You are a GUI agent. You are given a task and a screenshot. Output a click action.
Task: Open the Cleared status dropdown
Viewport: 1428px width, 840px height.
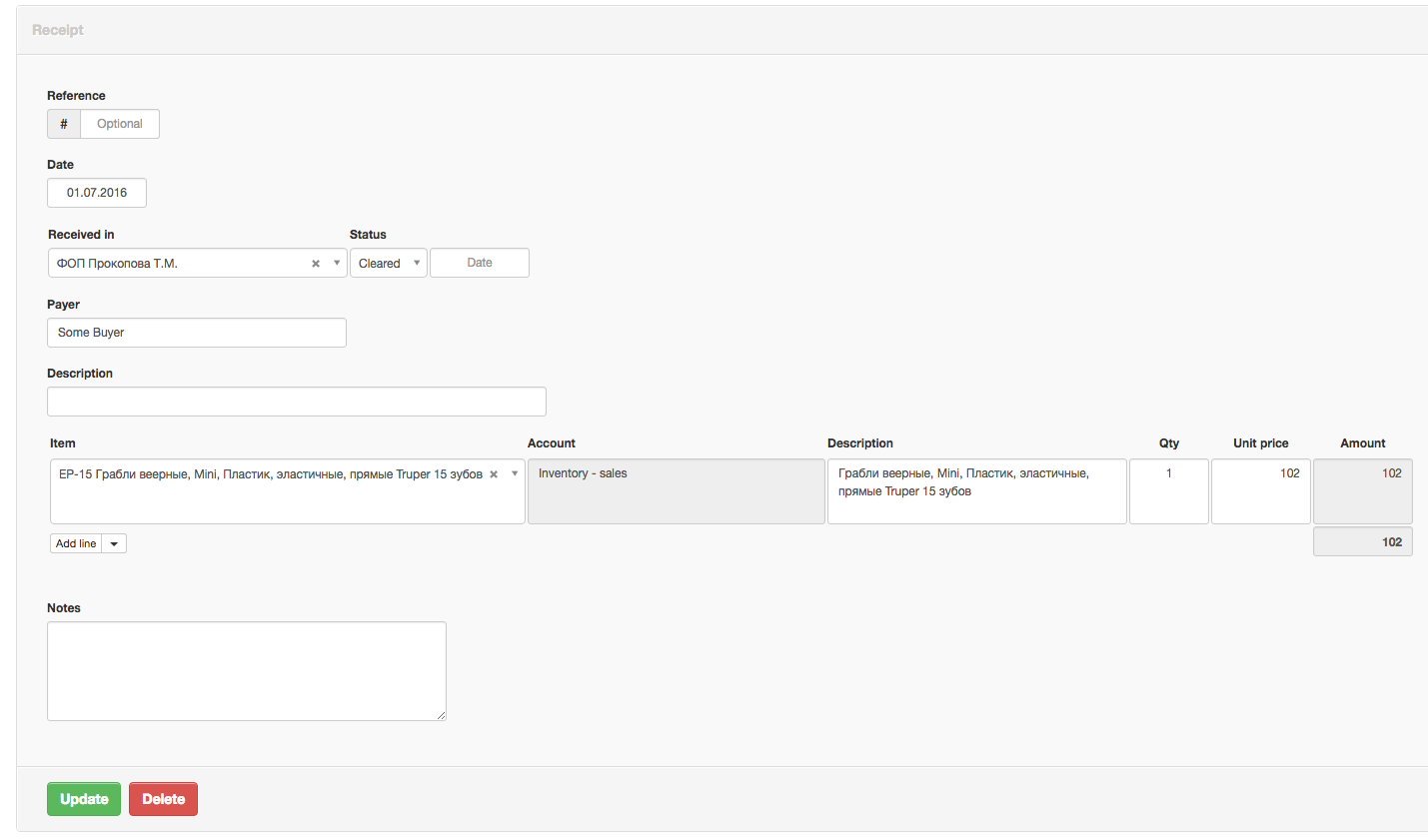pos(389,263)
